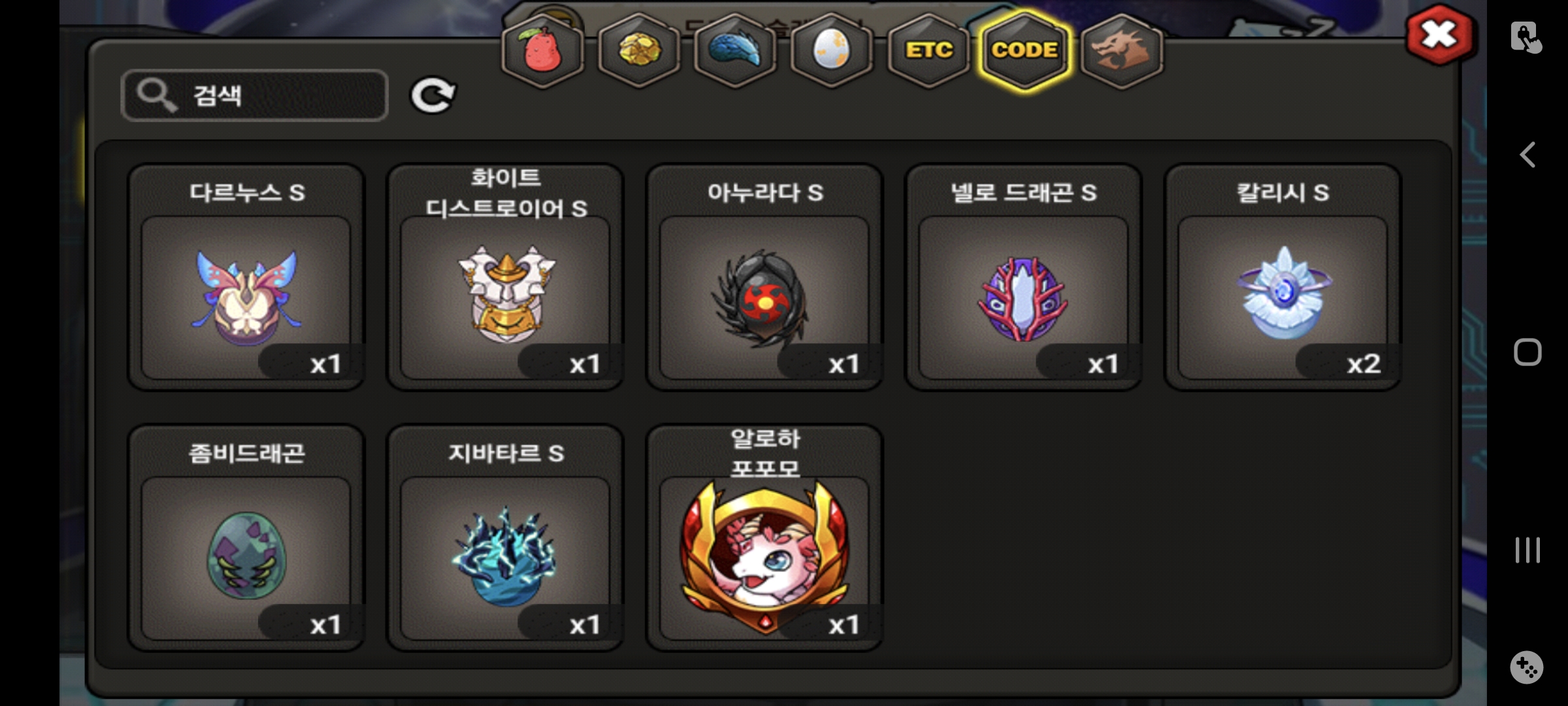
Task: Select the 다르누스 S butterfly egg
Action: pyautogui.click(x=246, y=278)
